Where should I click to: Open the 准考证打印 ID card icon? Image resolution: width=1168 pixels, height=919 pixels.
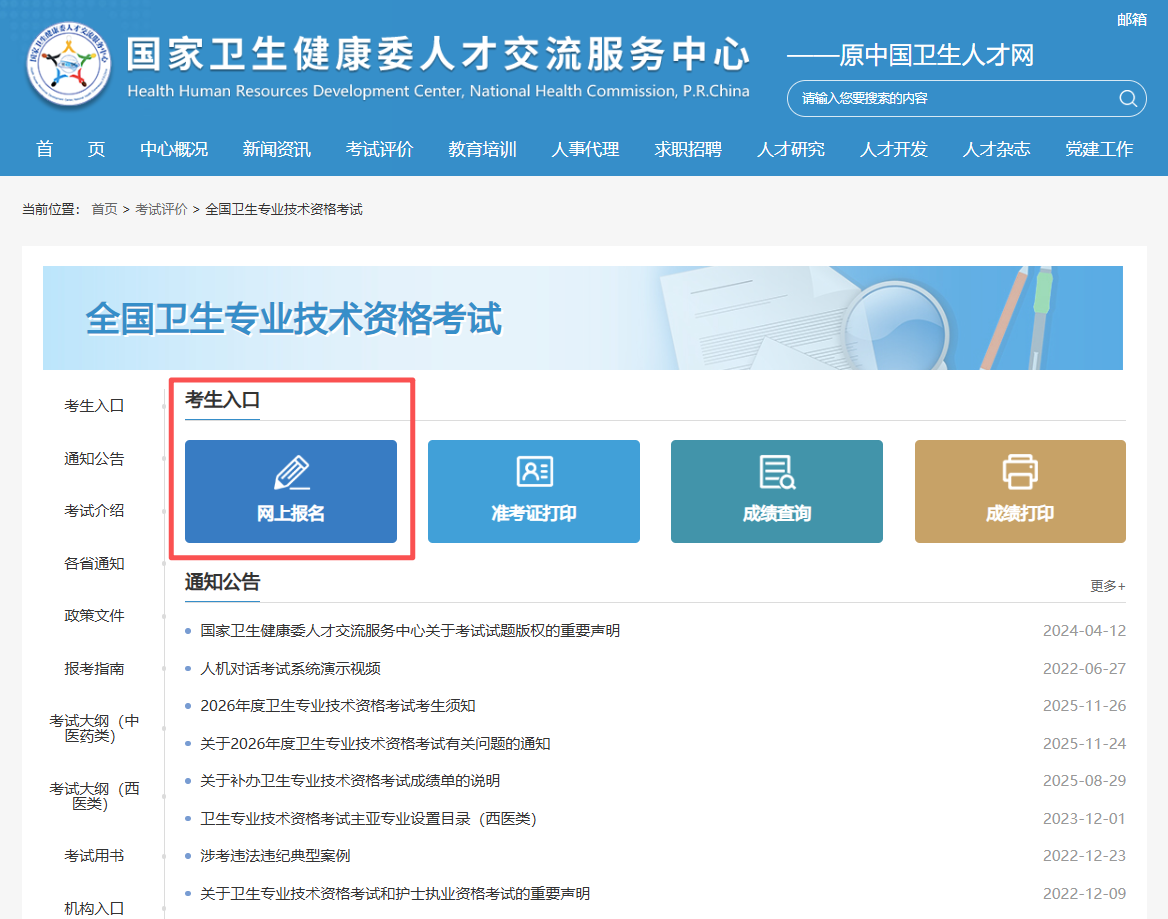[534, 472]
